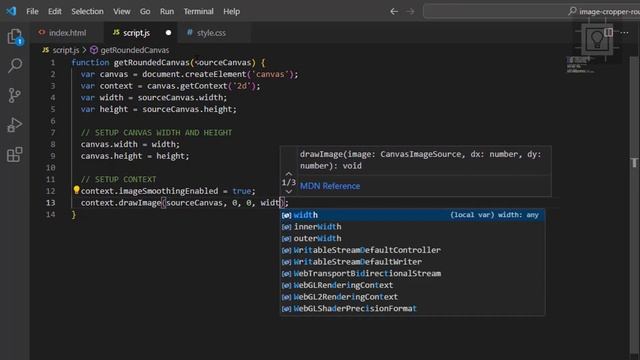The width and height of the screenshot is (640, 360).
Task: Show previous signature with up chevron
Action: (289, 174)
